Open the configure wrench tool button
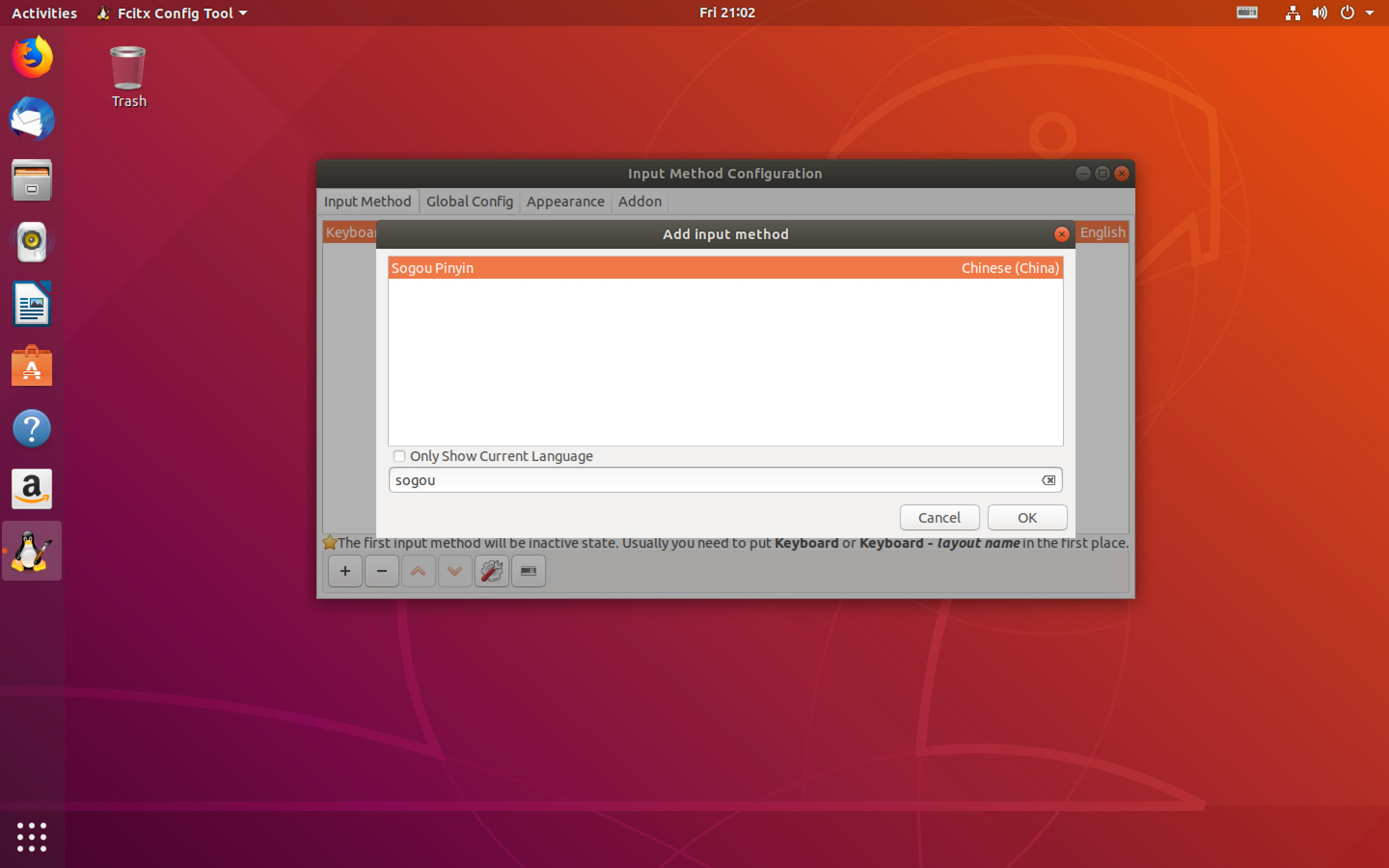The width and height of the screenshot is (1389, 868). (x=492, y=570)
